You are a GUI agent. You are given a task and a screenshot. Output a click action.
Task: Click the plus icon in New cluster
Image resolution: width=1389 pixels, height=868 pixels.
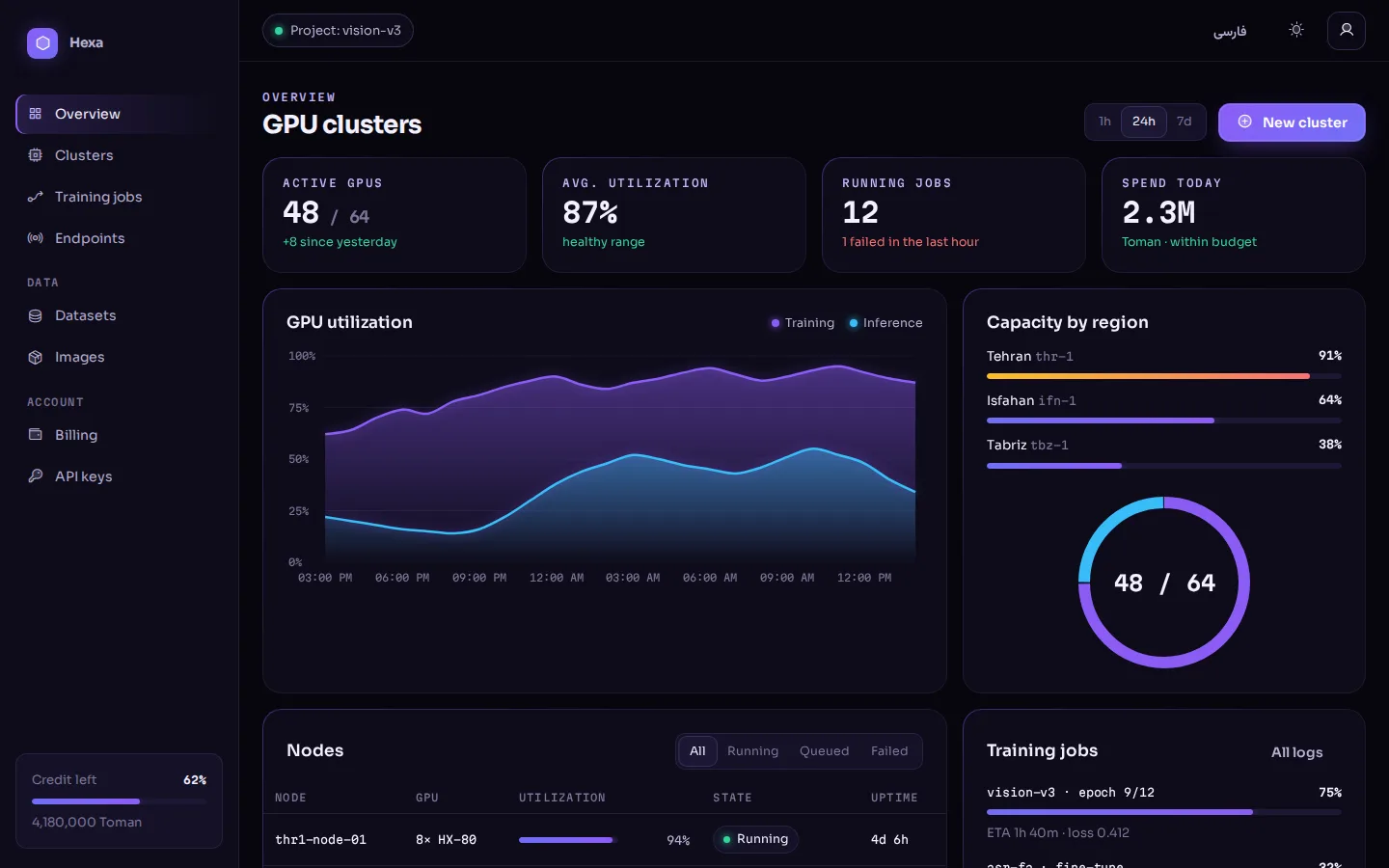point(1245,122)
